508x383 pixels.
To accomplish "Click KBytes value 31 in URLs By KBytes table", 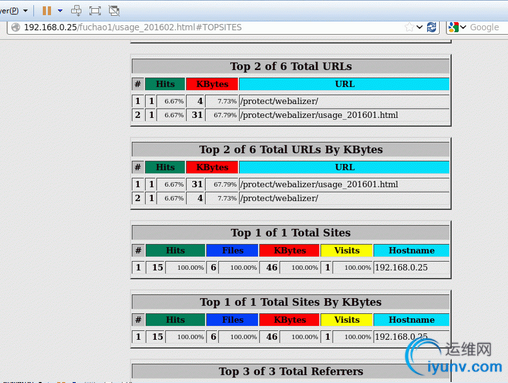I will 197,184.
